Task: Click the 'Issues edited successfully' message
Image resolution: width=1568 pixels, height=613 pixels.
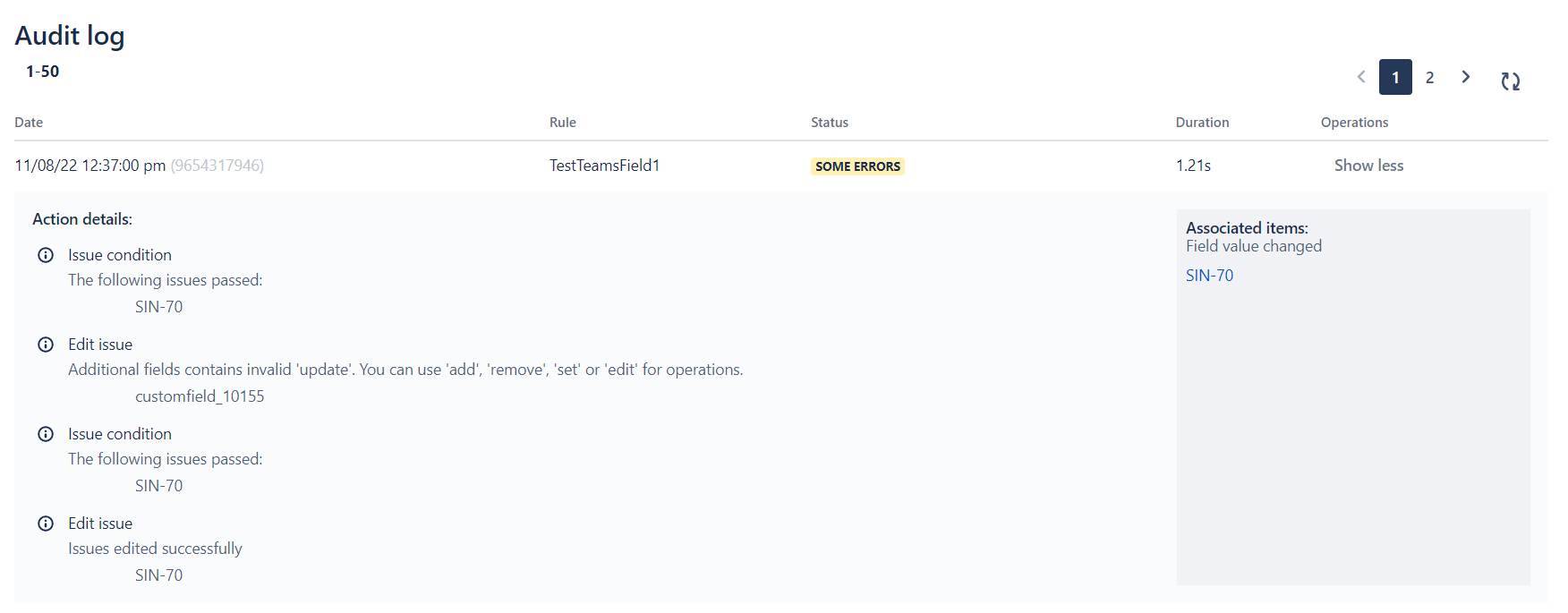Action: 155,549
